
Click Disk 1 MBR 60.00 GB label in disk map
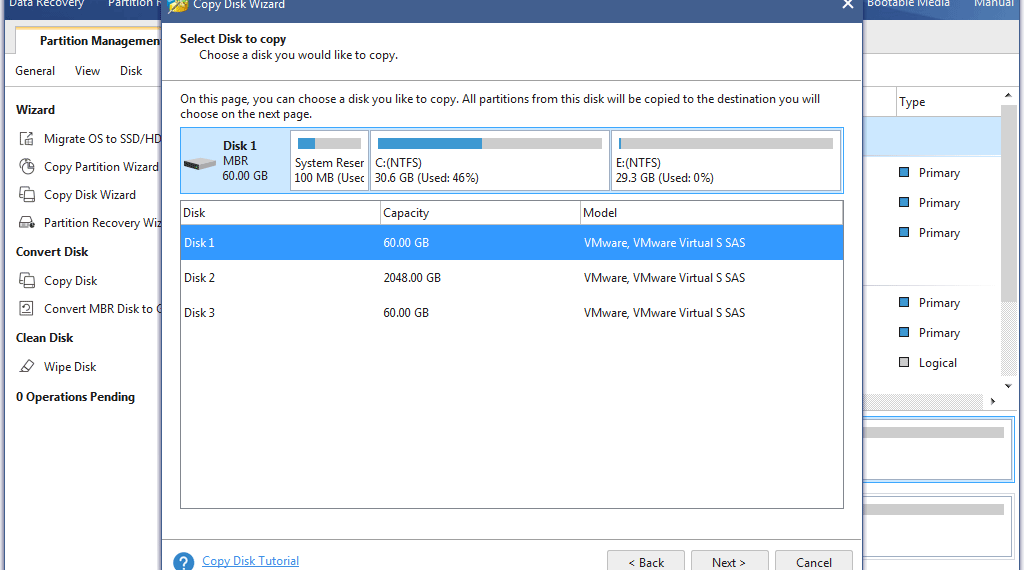tap(244, 161)
